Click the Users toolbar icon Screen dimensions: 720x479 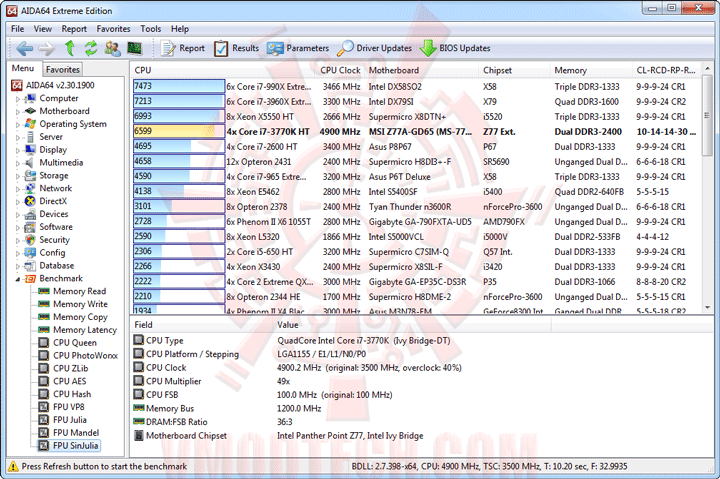pyautogui.click(x=112, y=48)
